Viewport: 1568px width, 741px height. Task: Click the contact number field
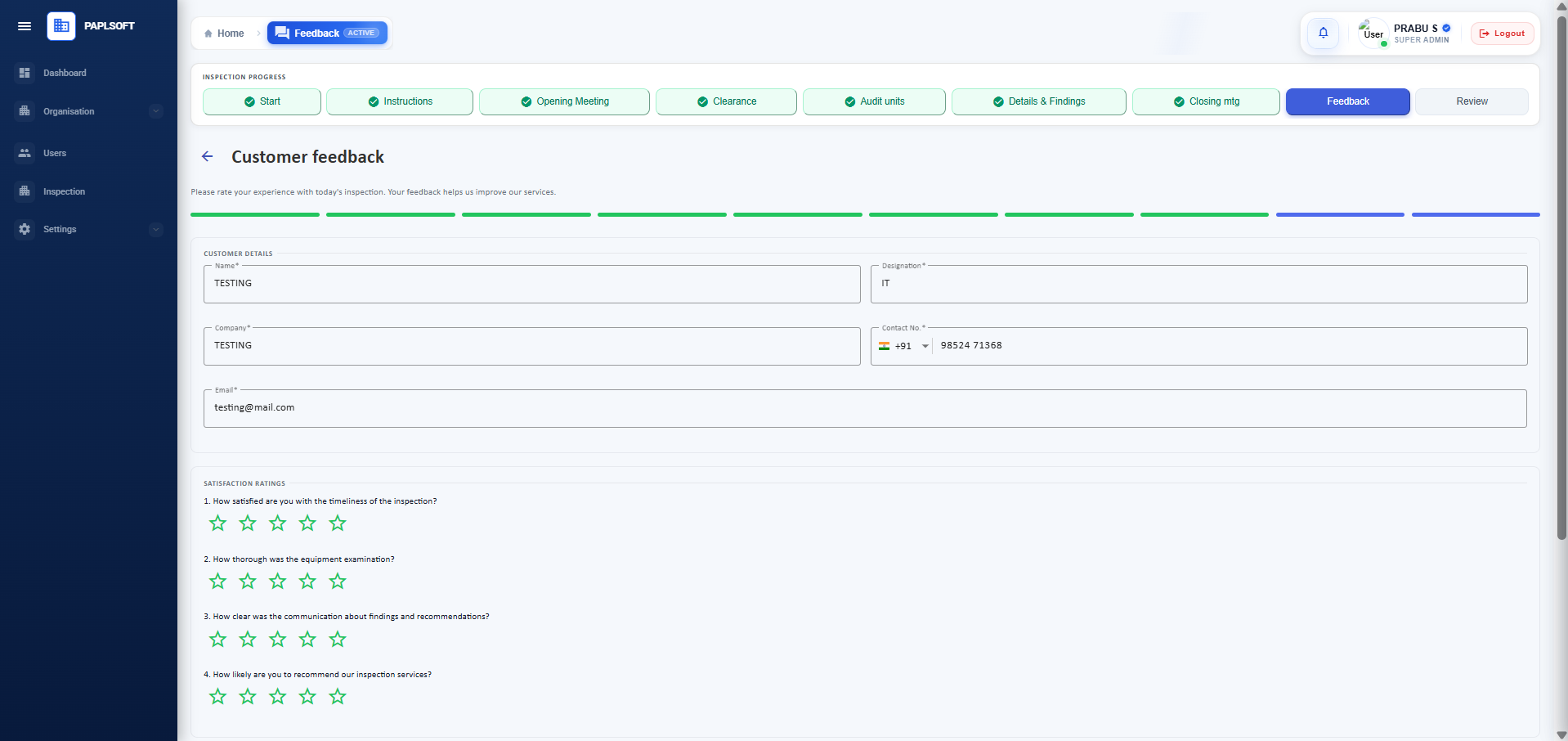(1230, 346)
